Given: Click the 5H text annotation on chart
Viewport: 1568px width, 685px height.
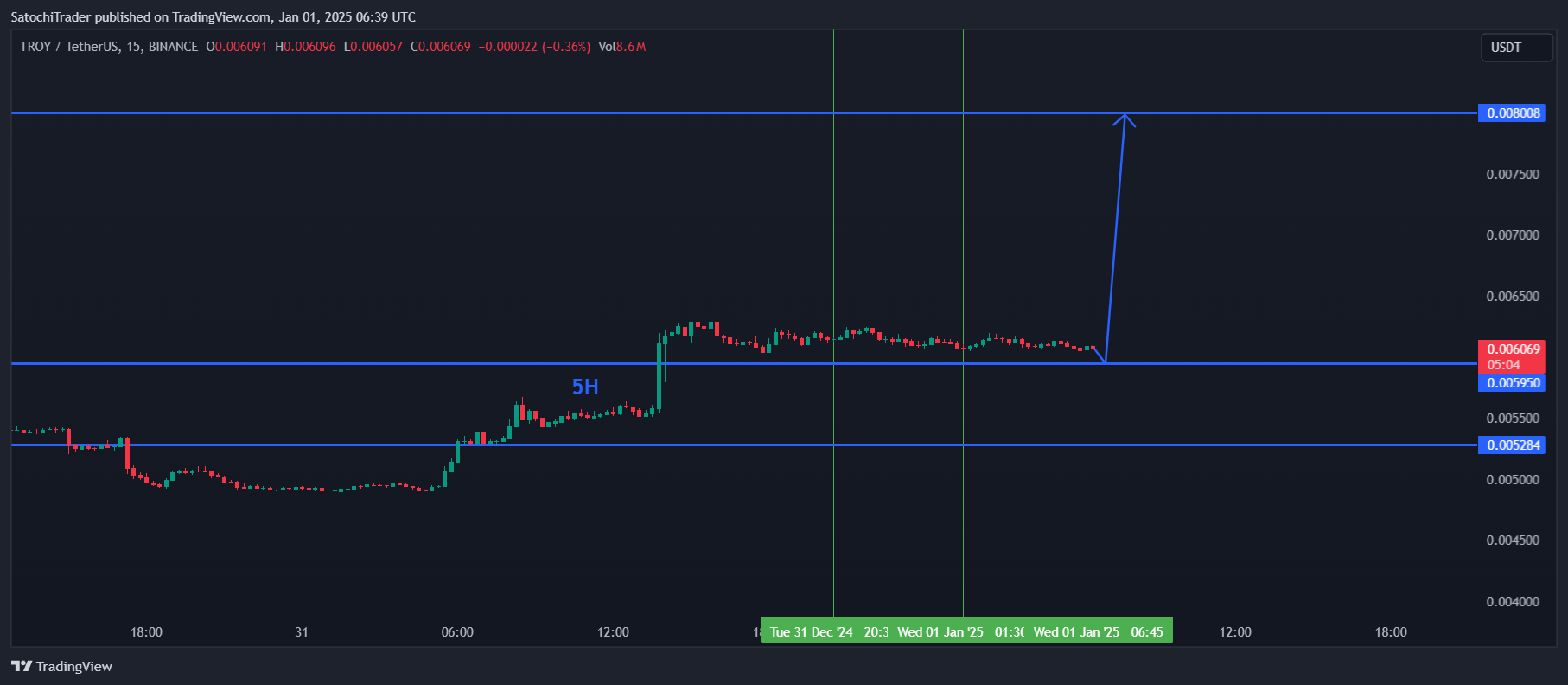Looking at the screenshot, I should coord(585,387).
